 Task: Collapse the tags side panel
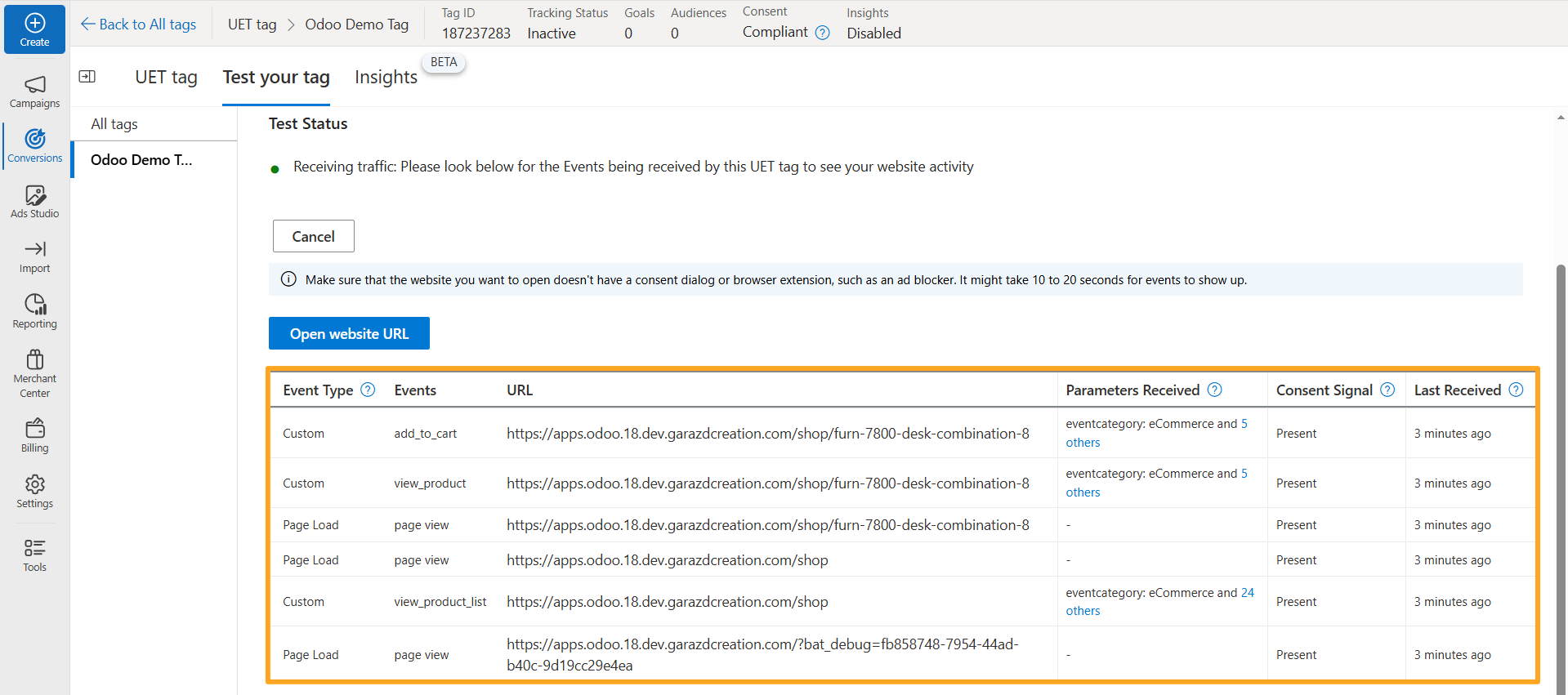(x=87, y=77)
